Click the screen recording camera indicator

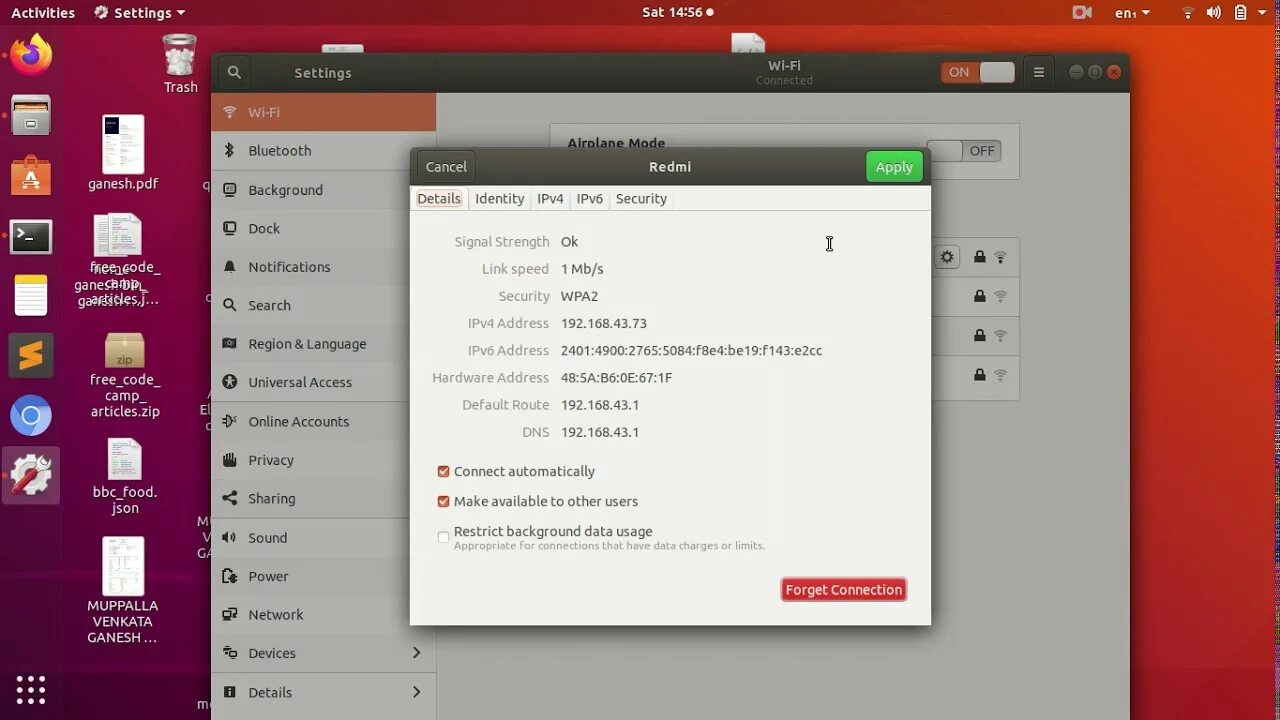point(1082,13)
